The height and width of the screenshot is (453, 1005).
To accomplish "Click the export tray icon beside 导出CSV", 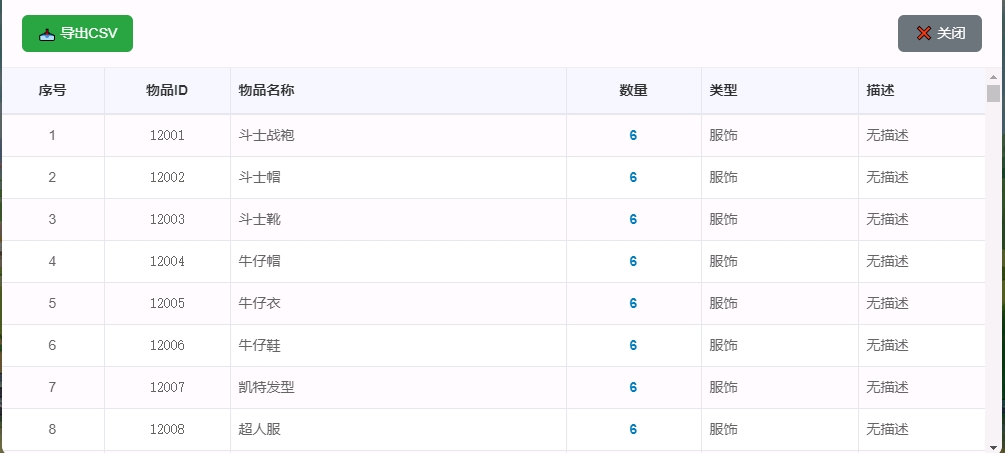I will 47,34.
